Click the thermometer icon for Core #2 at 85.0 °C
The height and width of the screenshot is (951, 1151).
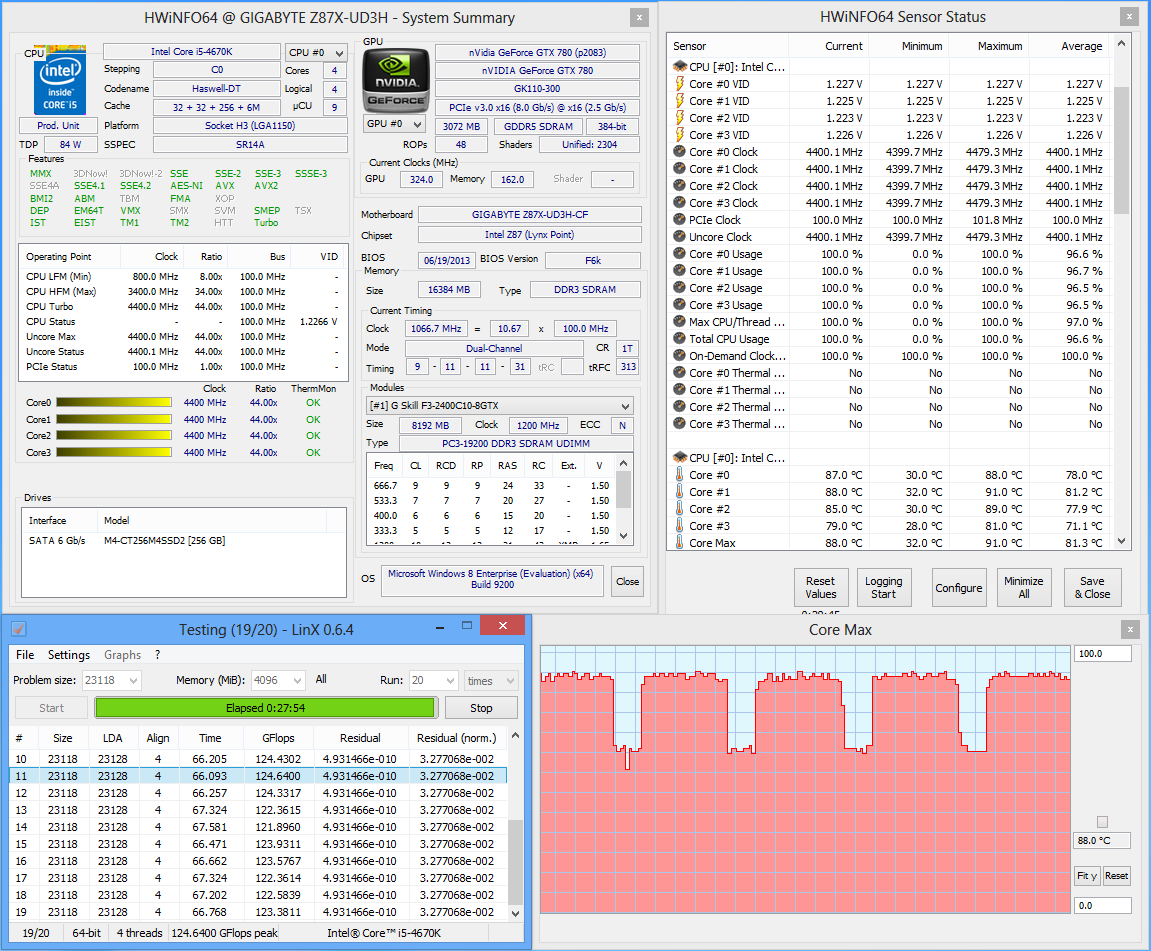[680, 509]
